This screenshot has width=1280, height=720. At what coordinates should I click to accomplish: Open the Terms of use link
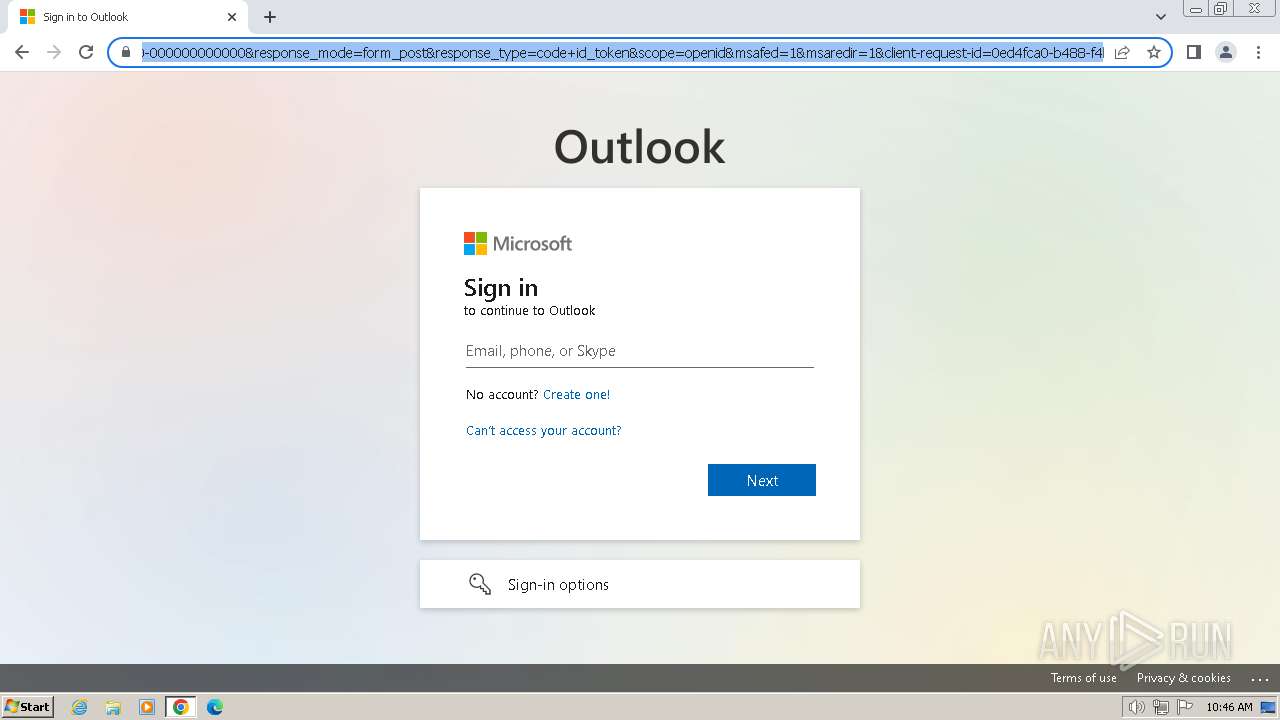click(1083, 678)
